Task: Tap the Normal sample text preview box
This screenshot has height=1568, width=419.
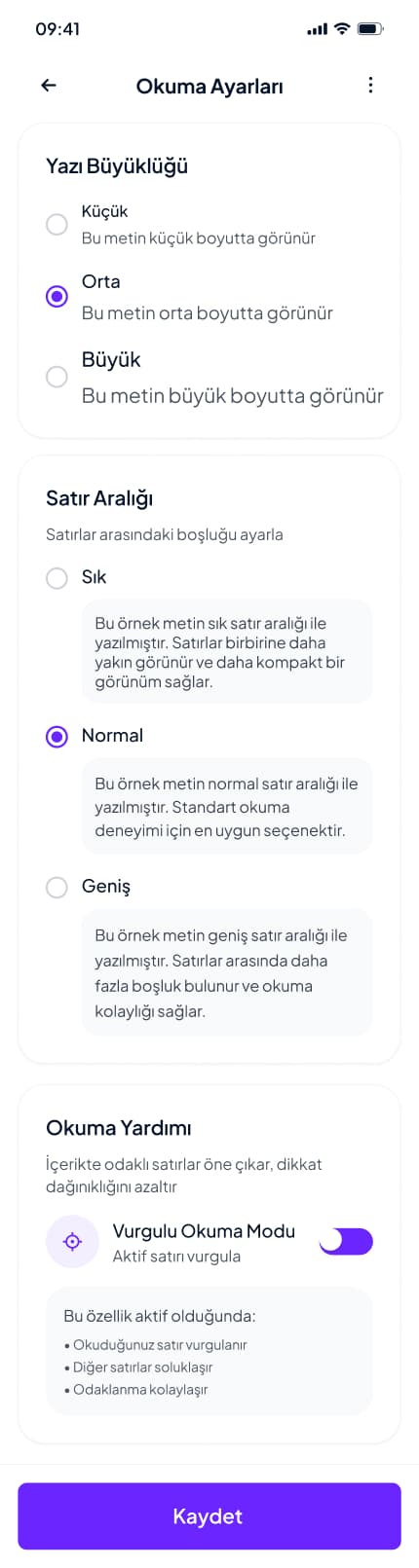Action: click(226, 807)
